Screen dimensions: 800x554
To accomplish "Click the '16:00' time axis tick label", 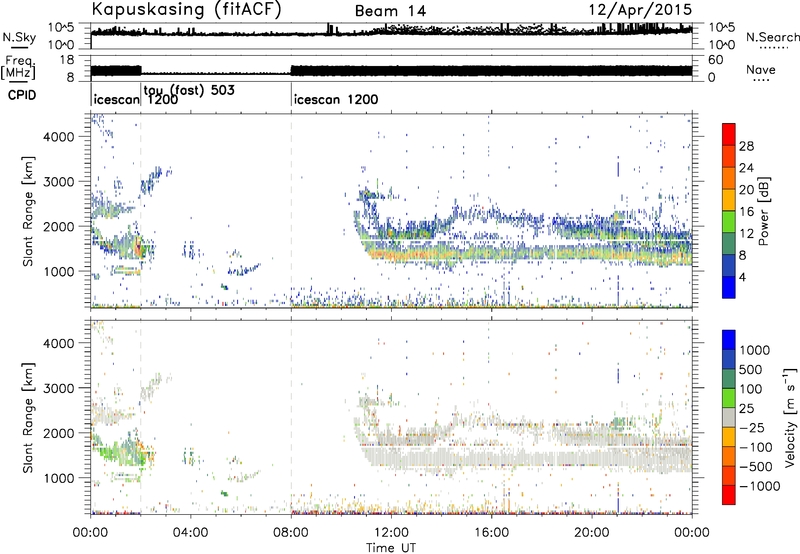I will (491, 533).
